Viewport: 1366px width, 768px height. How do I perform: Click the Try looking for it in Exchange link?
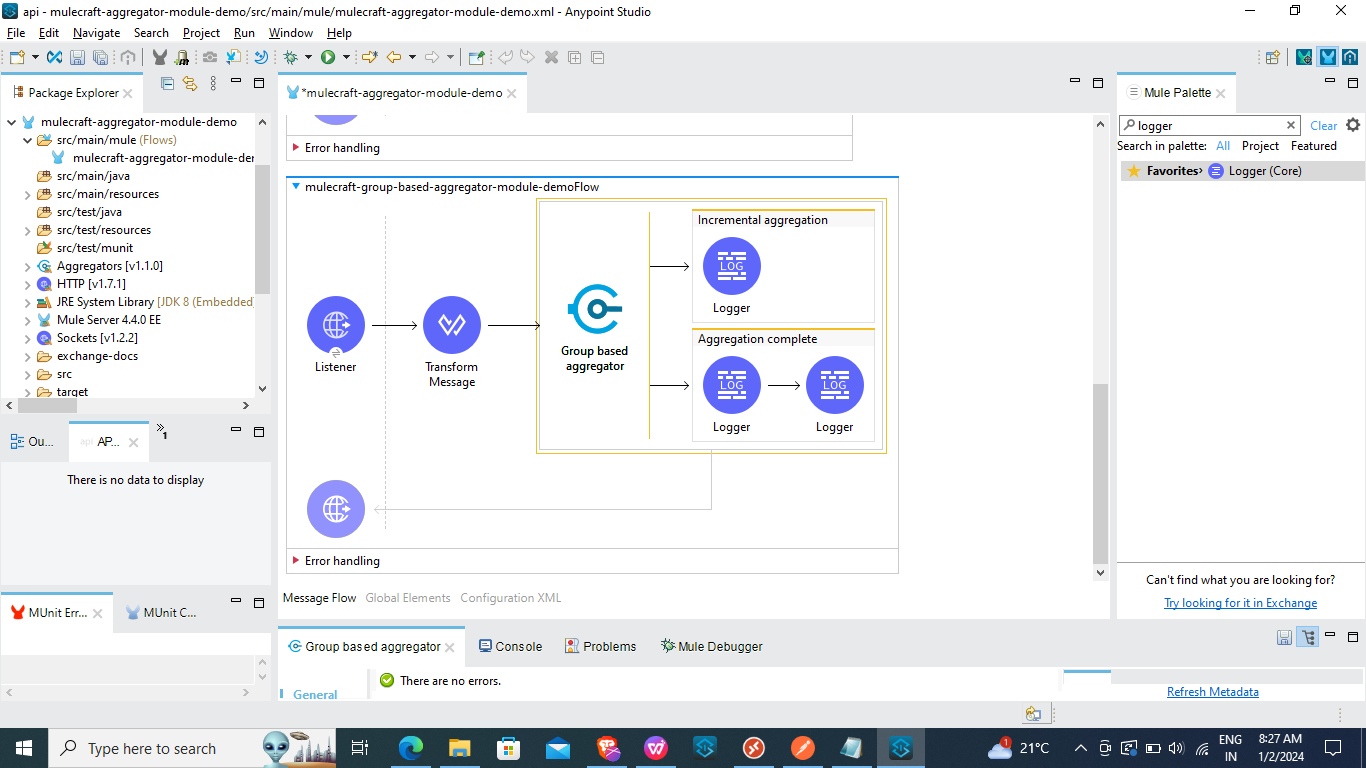[1240, 603]
